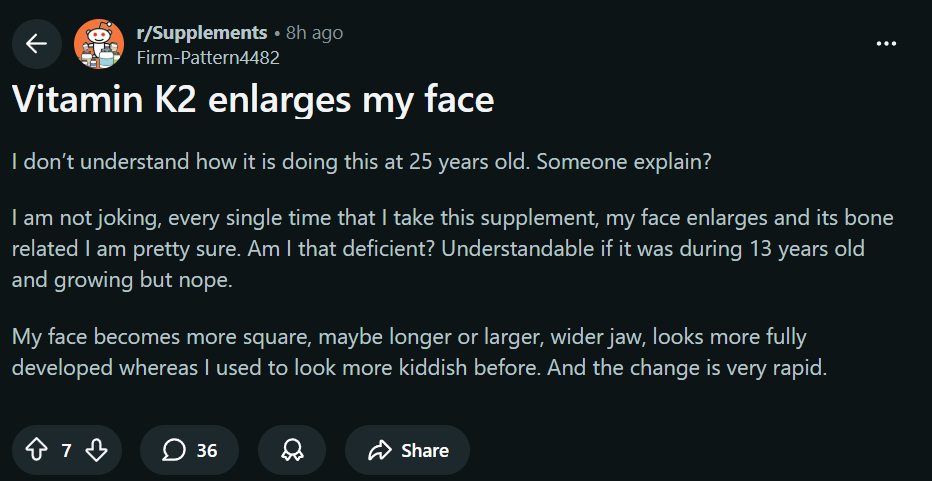Open the 36 comments count
Viewport: 932px width, 481px height.
coord(206,450)
